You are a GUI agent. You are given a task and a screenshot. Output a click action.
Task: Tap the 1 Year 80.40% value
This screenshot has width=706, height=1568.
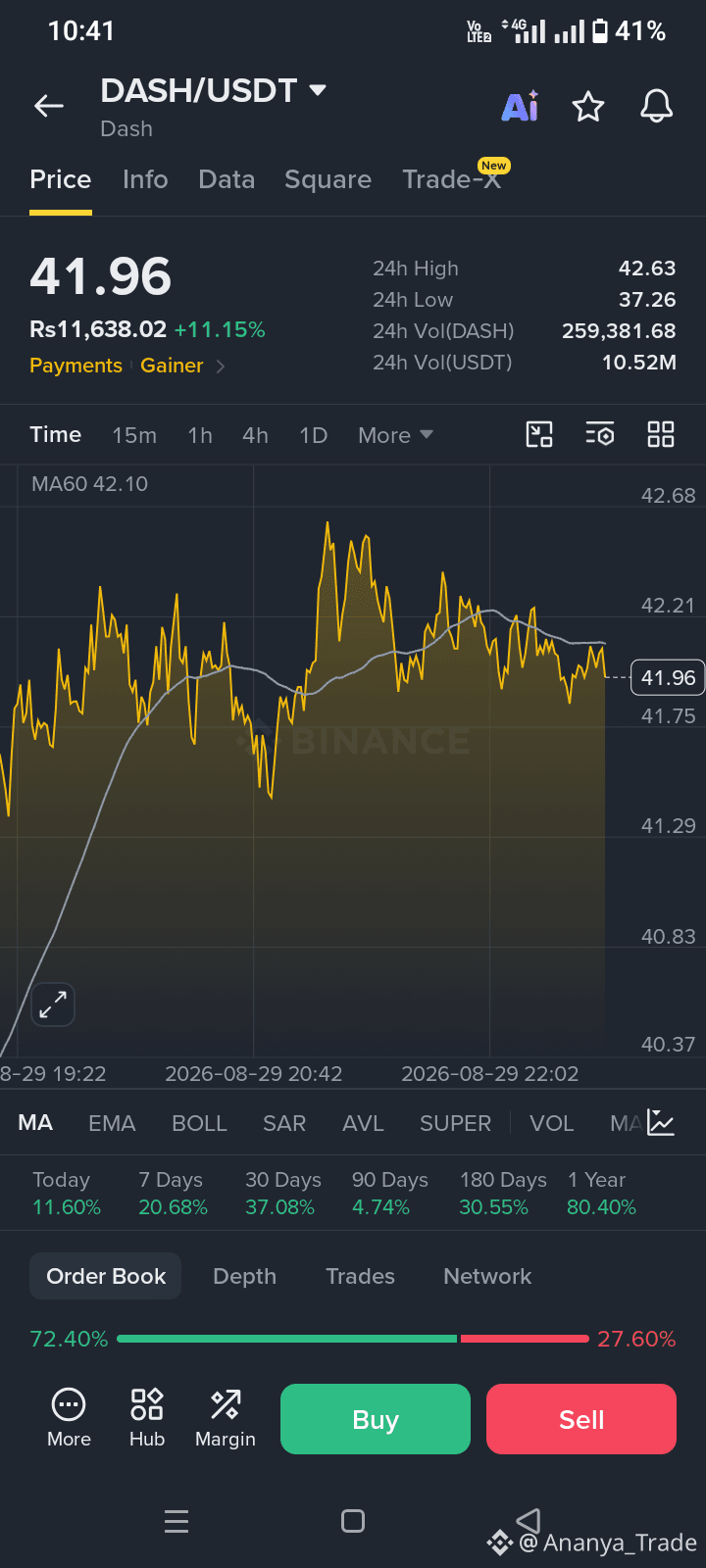pyautogui.click(x=601, y=1207)
